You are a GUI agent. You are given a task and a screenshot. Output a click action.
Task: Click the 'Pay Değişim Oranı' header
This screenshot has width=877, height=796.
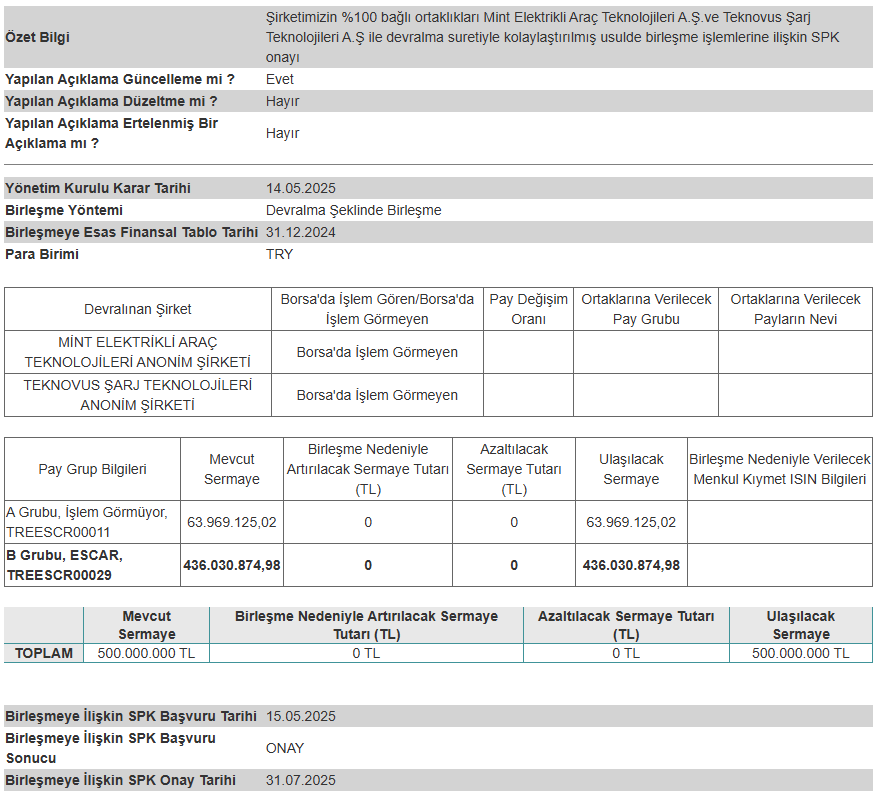529,309
